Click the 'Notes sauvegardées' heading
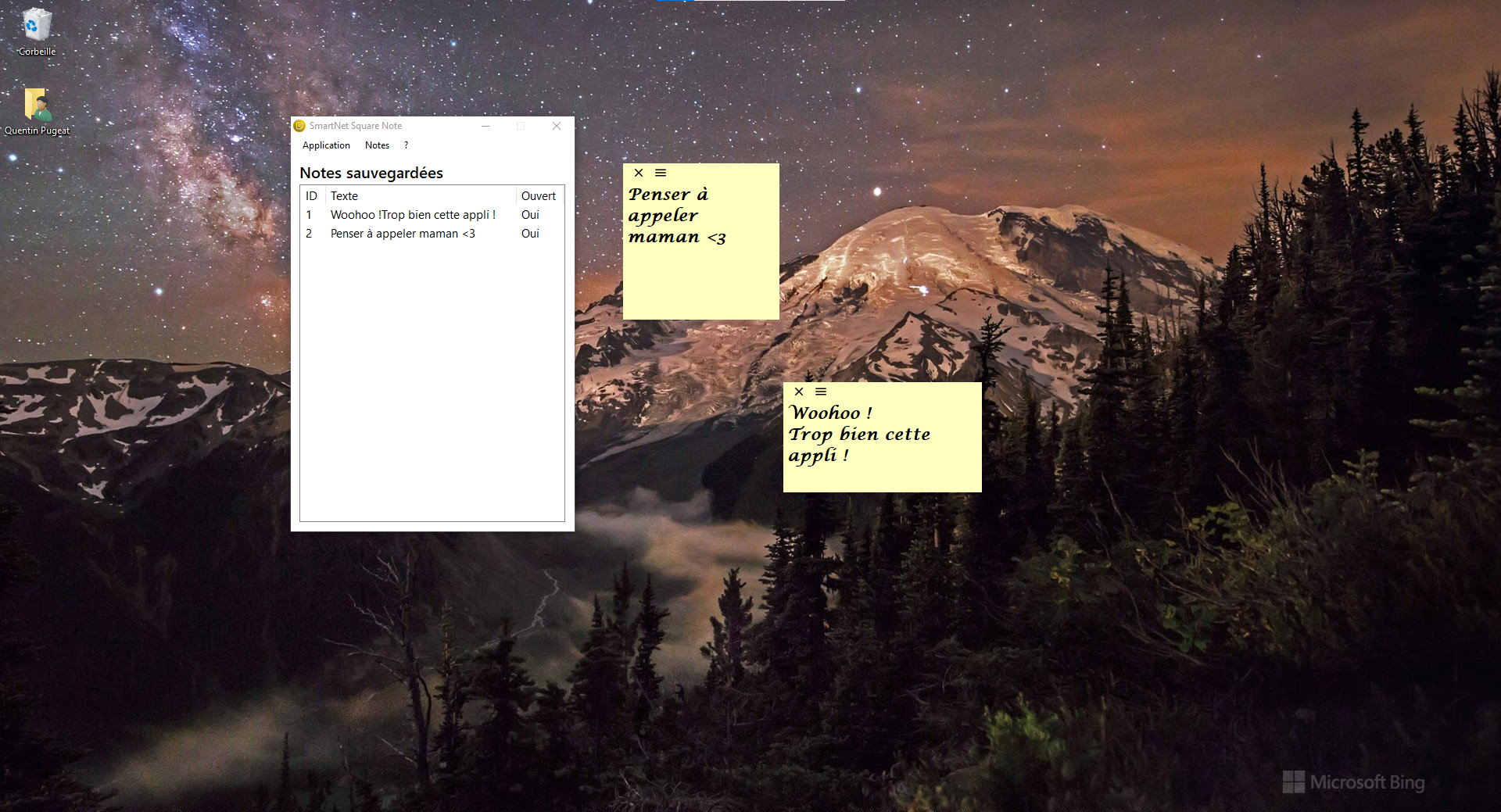The height and width of the screenshot is (812, 1501). click(x=371, y=173)
